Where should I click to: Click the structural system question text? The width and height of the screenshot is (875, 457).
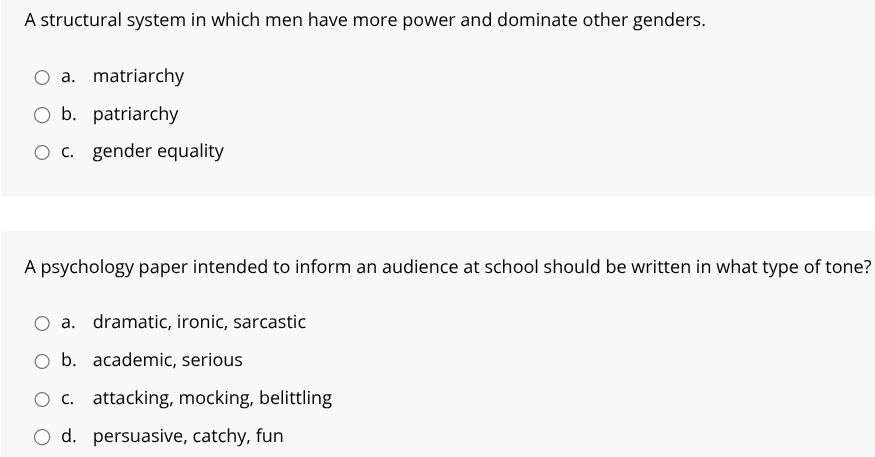click(x=365, y=21)
